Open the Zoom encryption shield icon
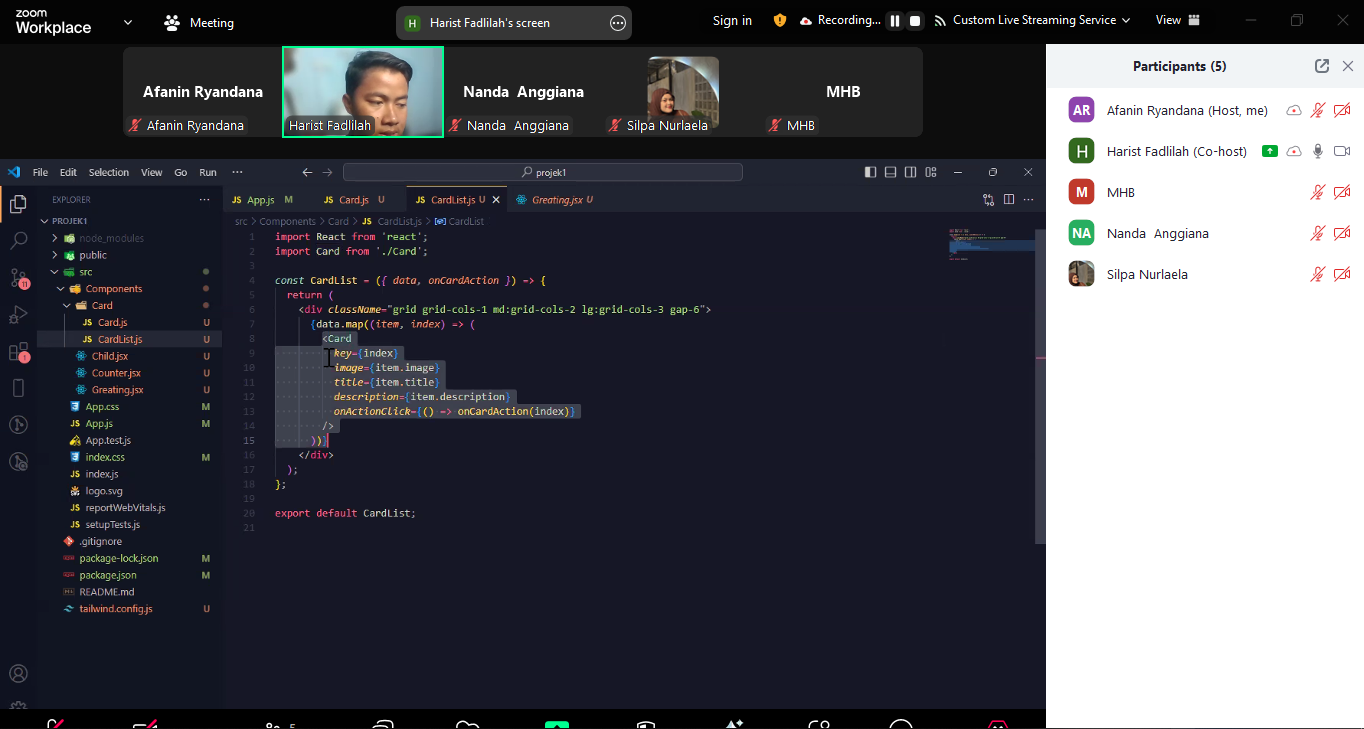The height and width of the screenshot is (729, 1364). [780, 20]
